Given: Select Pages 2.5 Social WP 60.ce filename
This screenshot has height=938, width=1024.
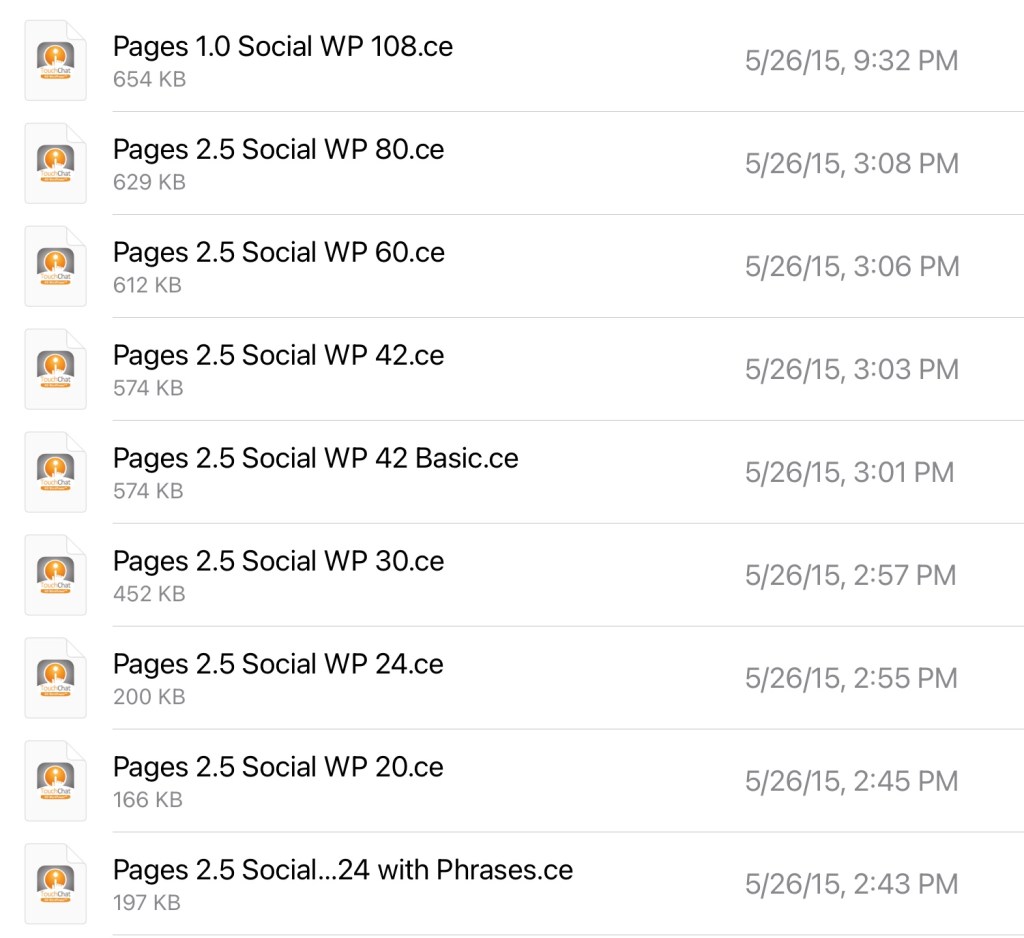Looking at the screenshot, I should click(x=278, y=253).
